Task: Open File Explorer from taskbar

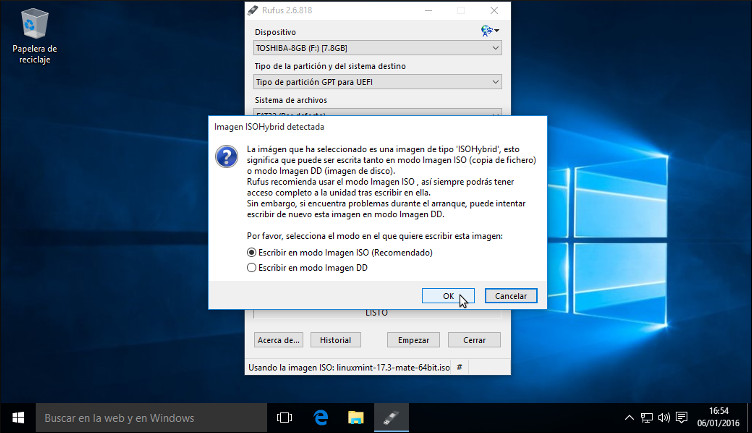Action: point(355,418)
